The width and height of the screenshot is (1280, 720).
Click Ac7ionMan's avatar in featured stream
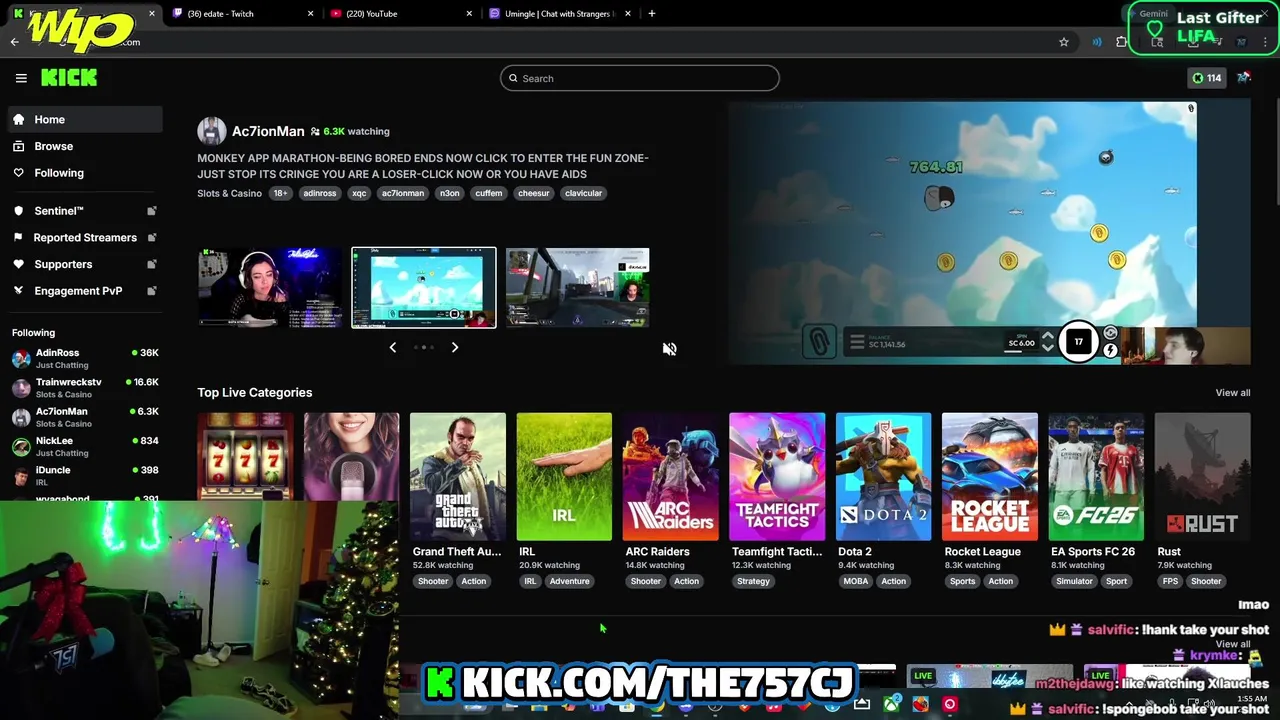pos(211,131)
